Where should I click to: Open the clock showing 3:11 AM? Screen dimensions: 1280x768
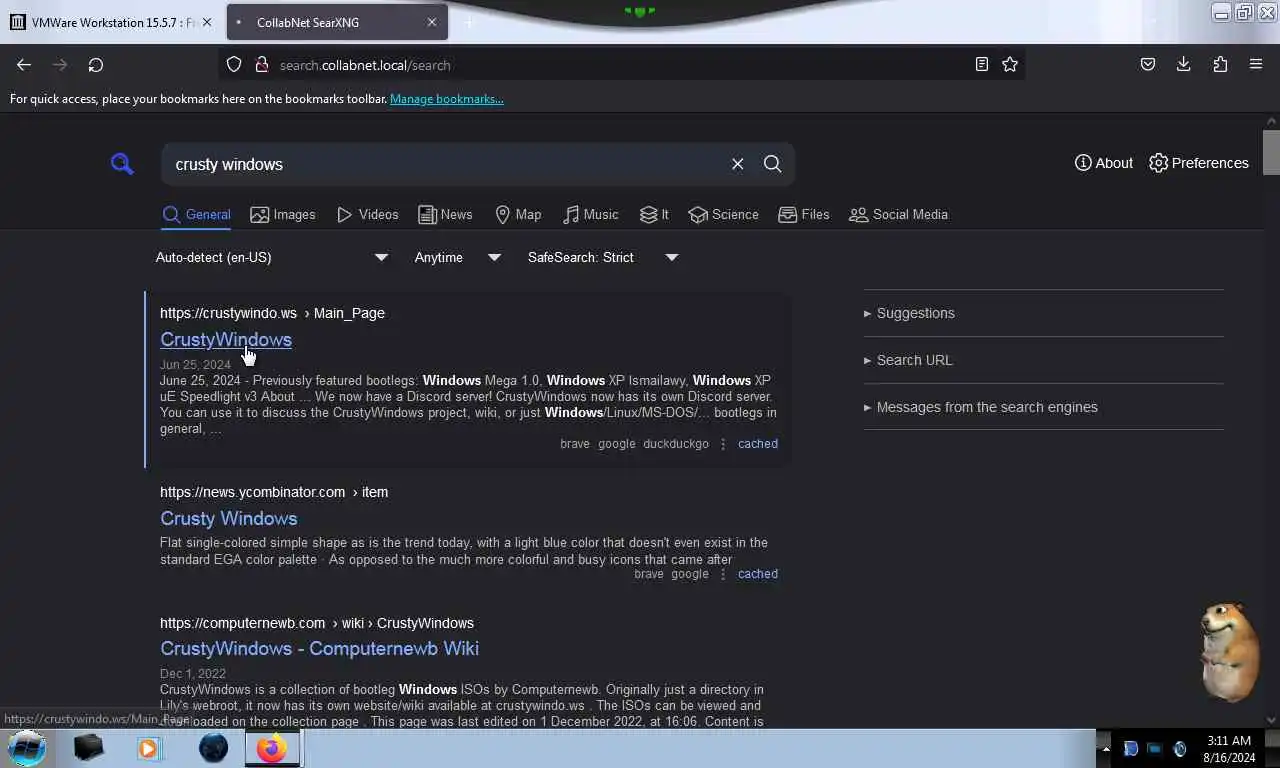tap(1229, 749)
